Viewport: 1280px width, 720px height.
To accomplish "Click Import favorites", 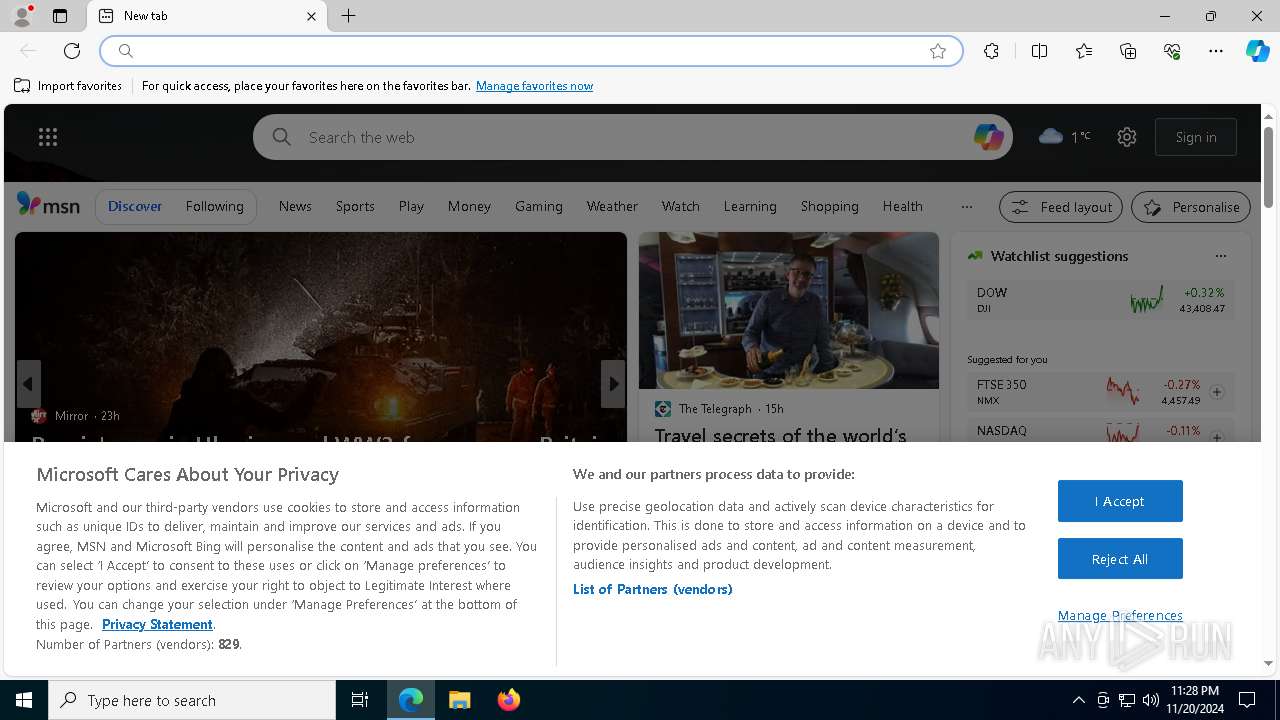I will click(68, 86).
